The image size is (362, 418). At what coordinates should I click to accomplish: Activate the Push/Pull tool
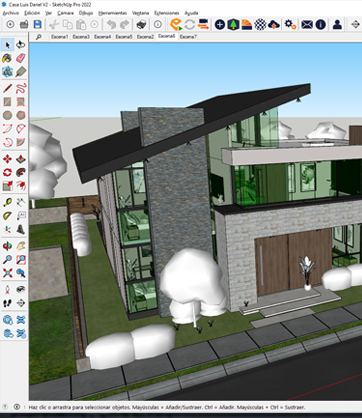tap(21, 159)
